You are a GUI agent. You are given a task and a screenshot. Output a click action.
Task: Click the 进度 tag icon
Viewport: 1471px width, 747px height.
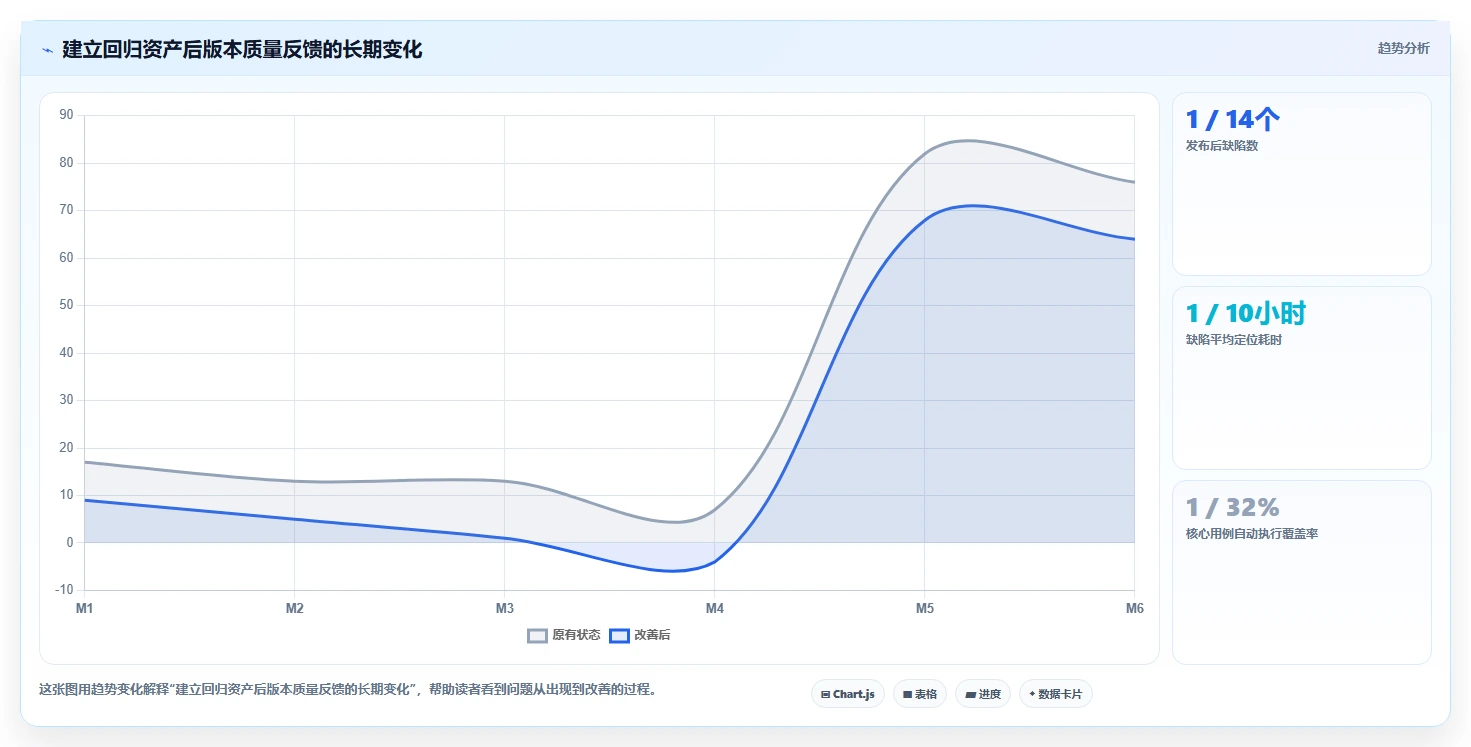[x=970, y=694]
